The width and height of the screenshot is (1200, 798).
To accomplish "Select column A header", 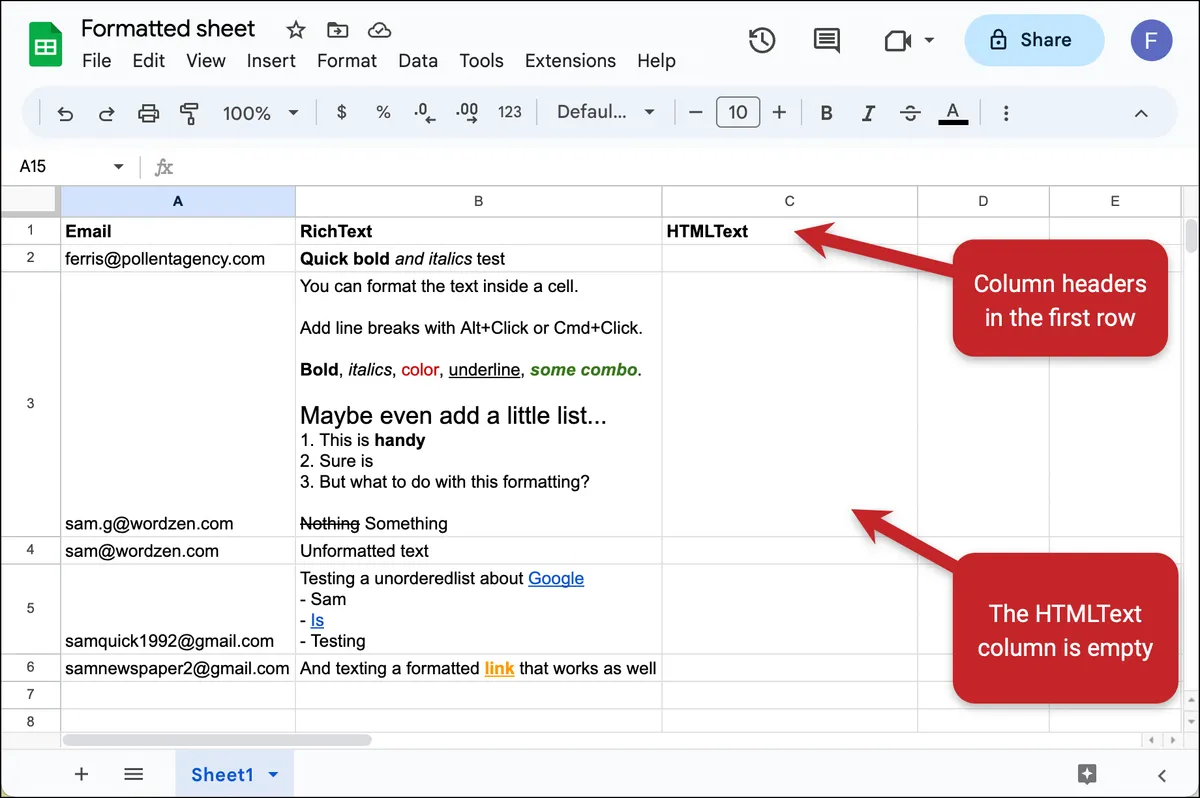I will pyautogui.click(x=178, y=201).
